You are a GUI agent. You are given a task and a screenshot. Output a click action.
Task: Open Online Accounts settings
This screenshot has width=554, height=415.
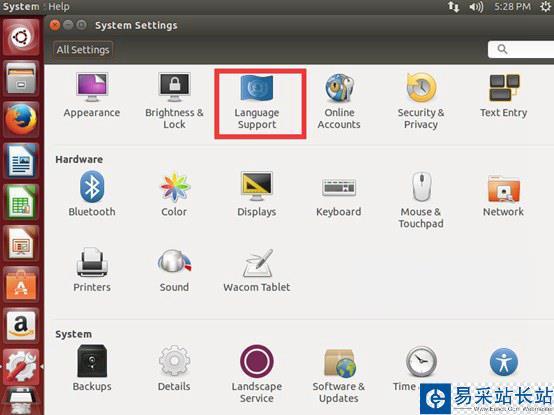point(339,101)
